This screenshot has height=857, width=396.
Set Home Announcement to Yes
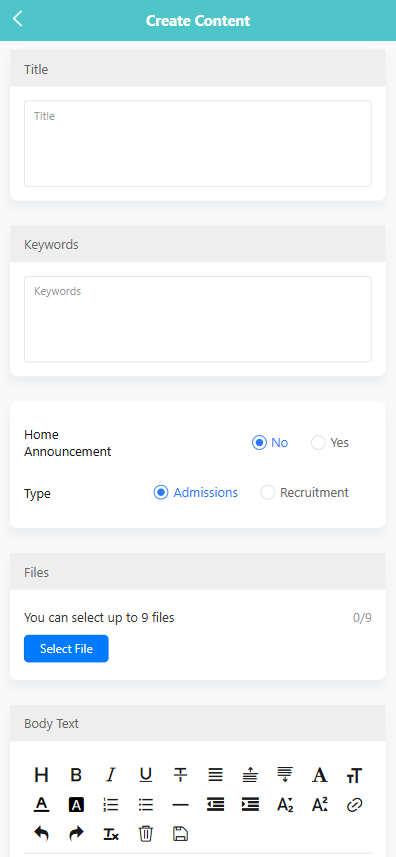[330, 443]
